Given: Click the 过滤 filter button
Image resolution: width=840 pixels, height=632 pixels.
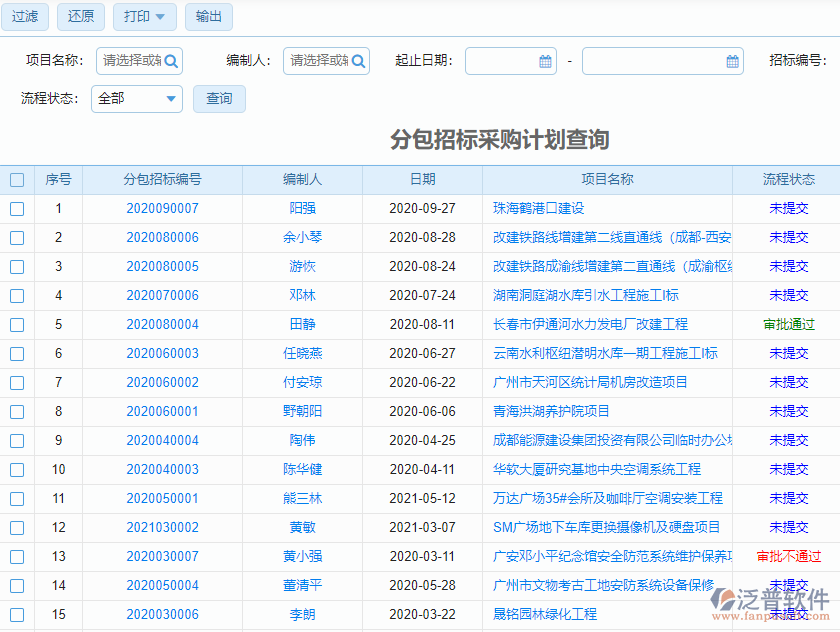Looking at the screenshot, I should tap(24, 17).
